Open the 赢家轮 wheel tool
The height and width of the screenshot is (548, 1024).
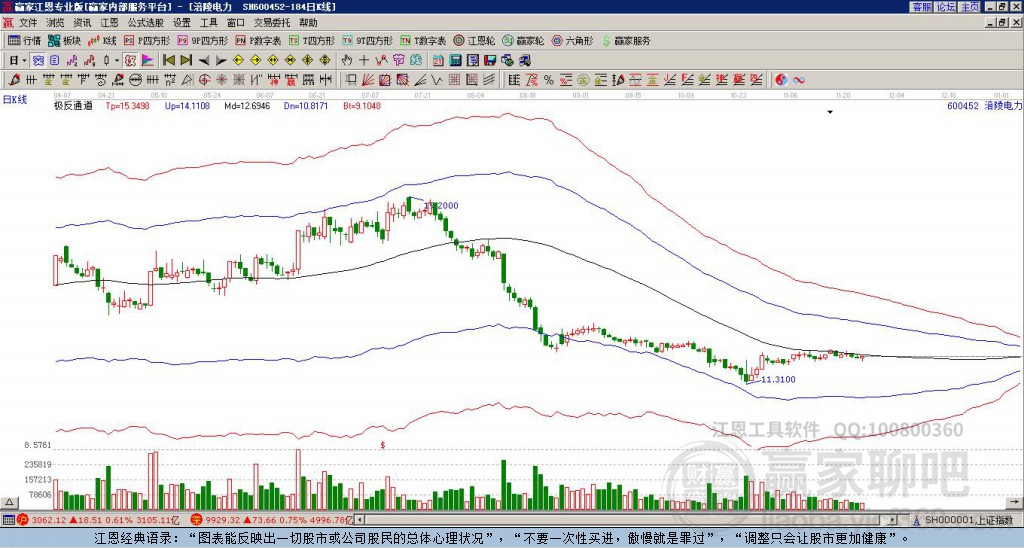[523, 40]
